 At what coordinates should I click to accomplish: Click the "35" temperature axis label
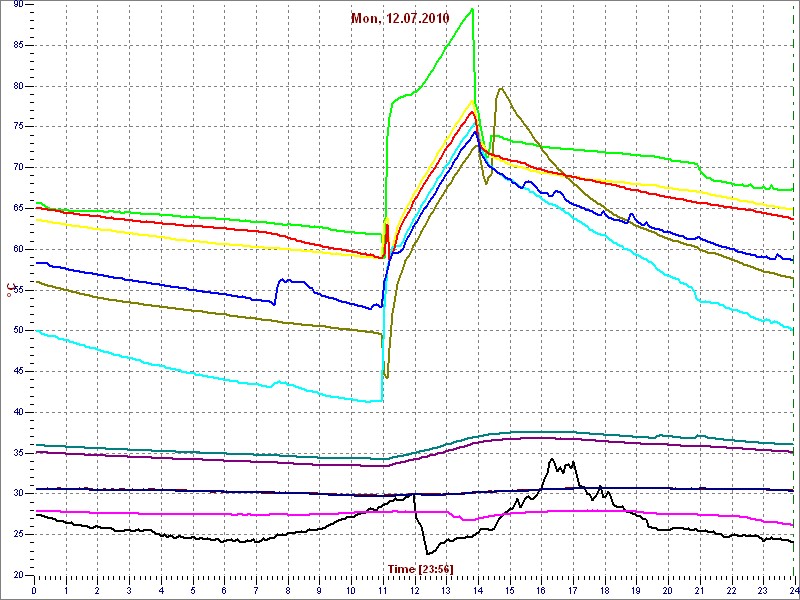click(18, 453)
